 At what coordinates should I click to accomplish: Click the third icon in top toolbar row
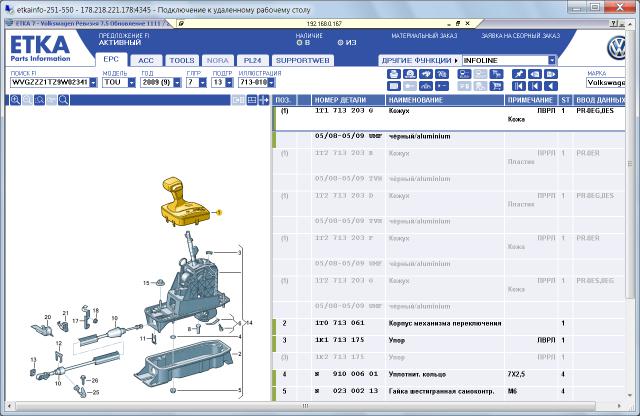pyautogui.click(x=426, y=74)
